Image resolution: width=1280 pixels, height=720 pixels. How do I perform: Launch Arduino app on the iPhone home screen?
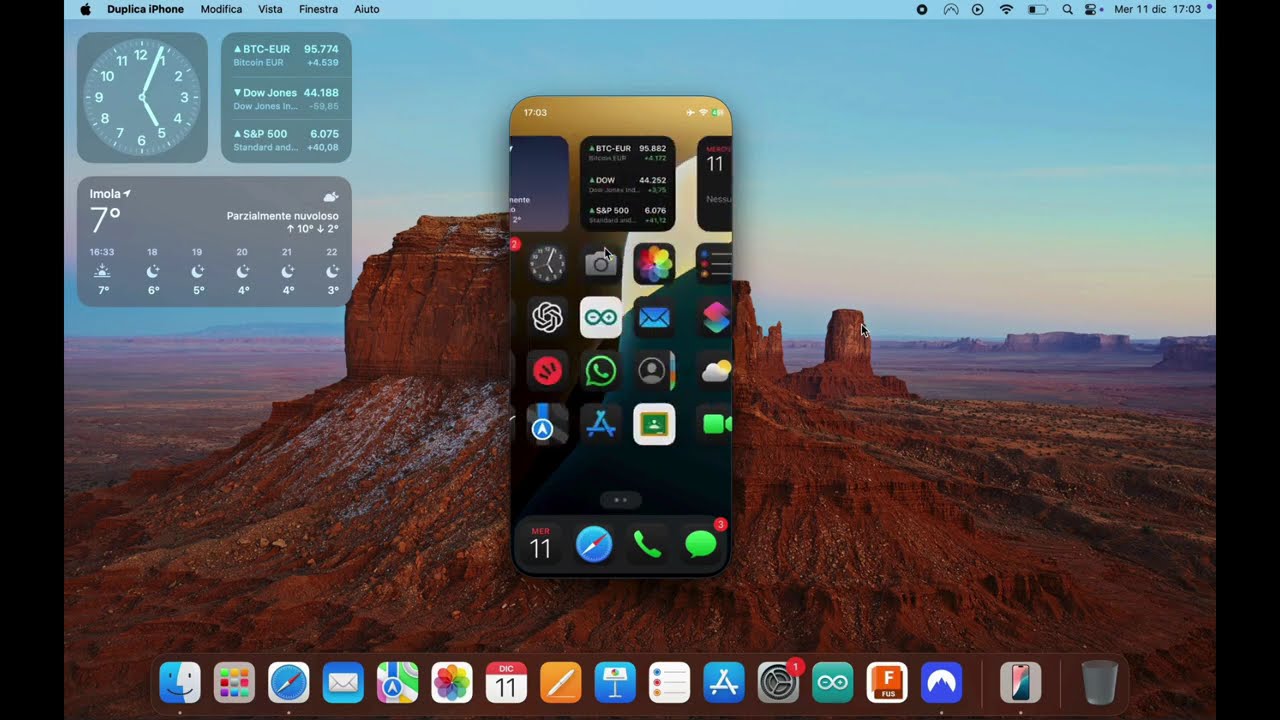coord(600,317)
